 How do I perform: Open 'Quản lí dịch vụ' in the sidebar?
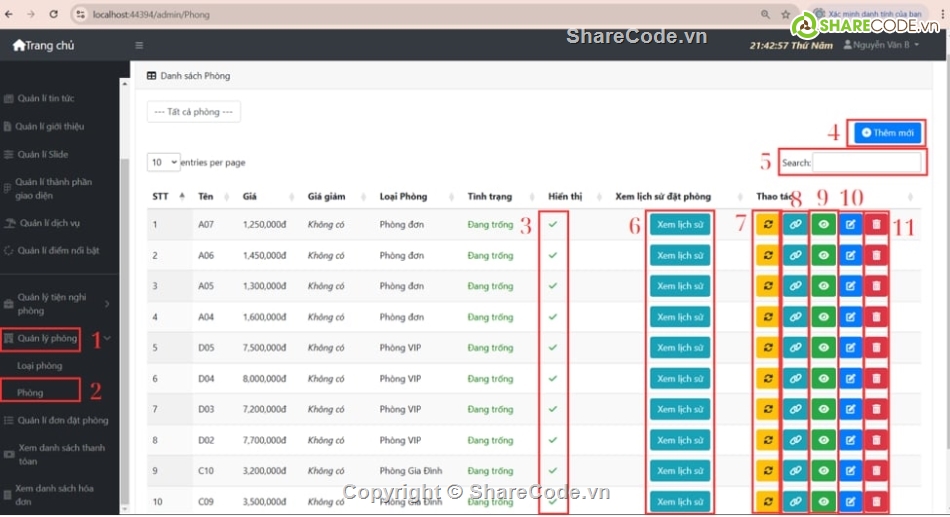tap(50, 223)
